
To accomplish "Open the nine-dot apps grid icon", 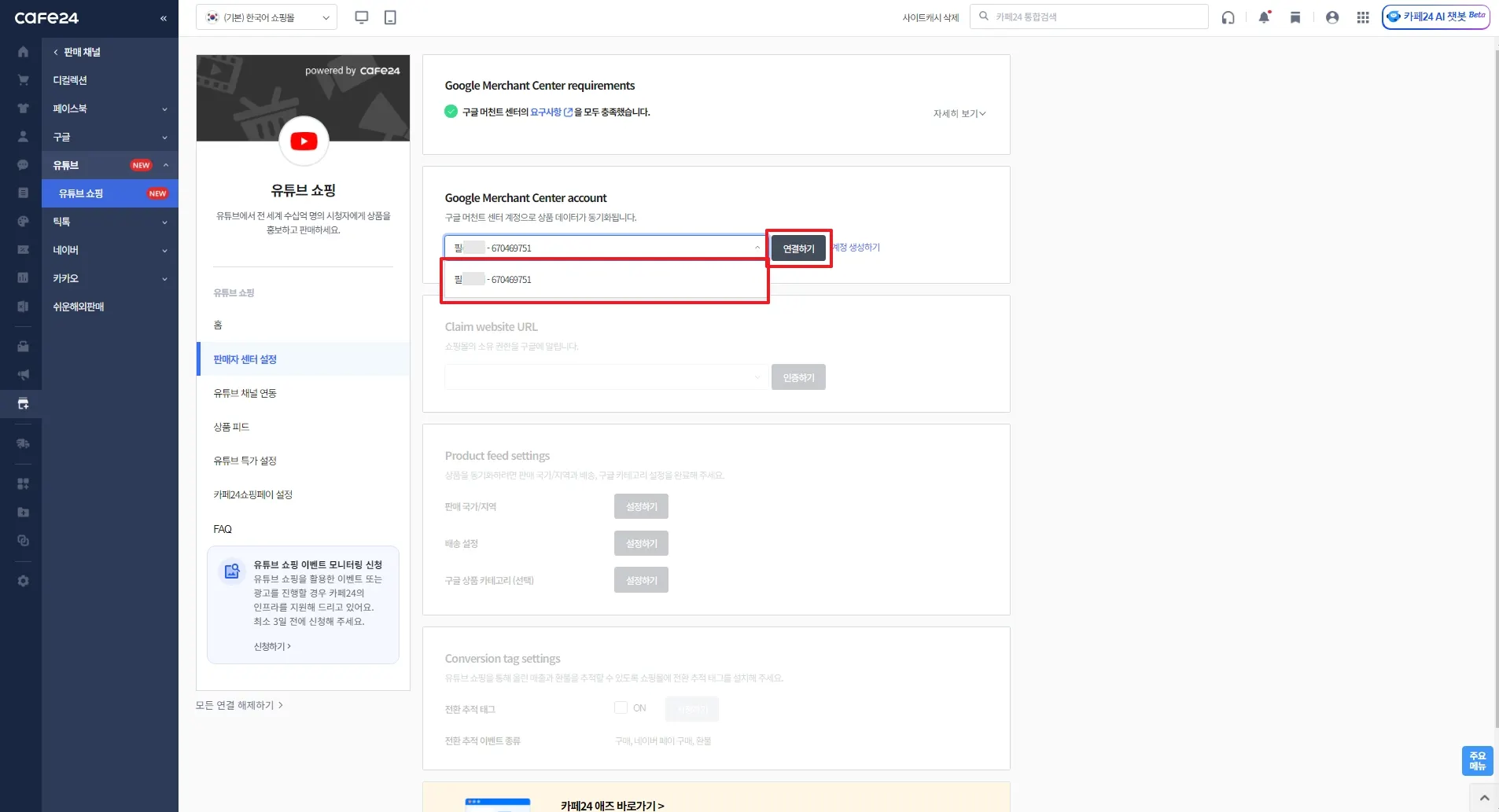I will point(1363,17).
